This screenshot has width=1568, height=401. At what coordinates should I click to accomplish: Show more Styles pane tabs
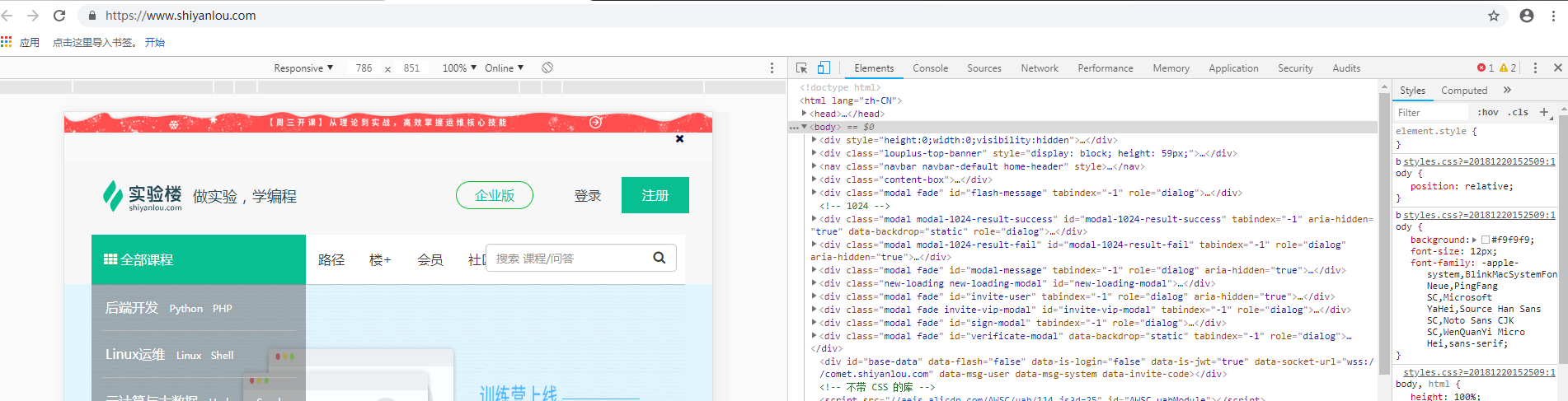[x=1507, y=91]
